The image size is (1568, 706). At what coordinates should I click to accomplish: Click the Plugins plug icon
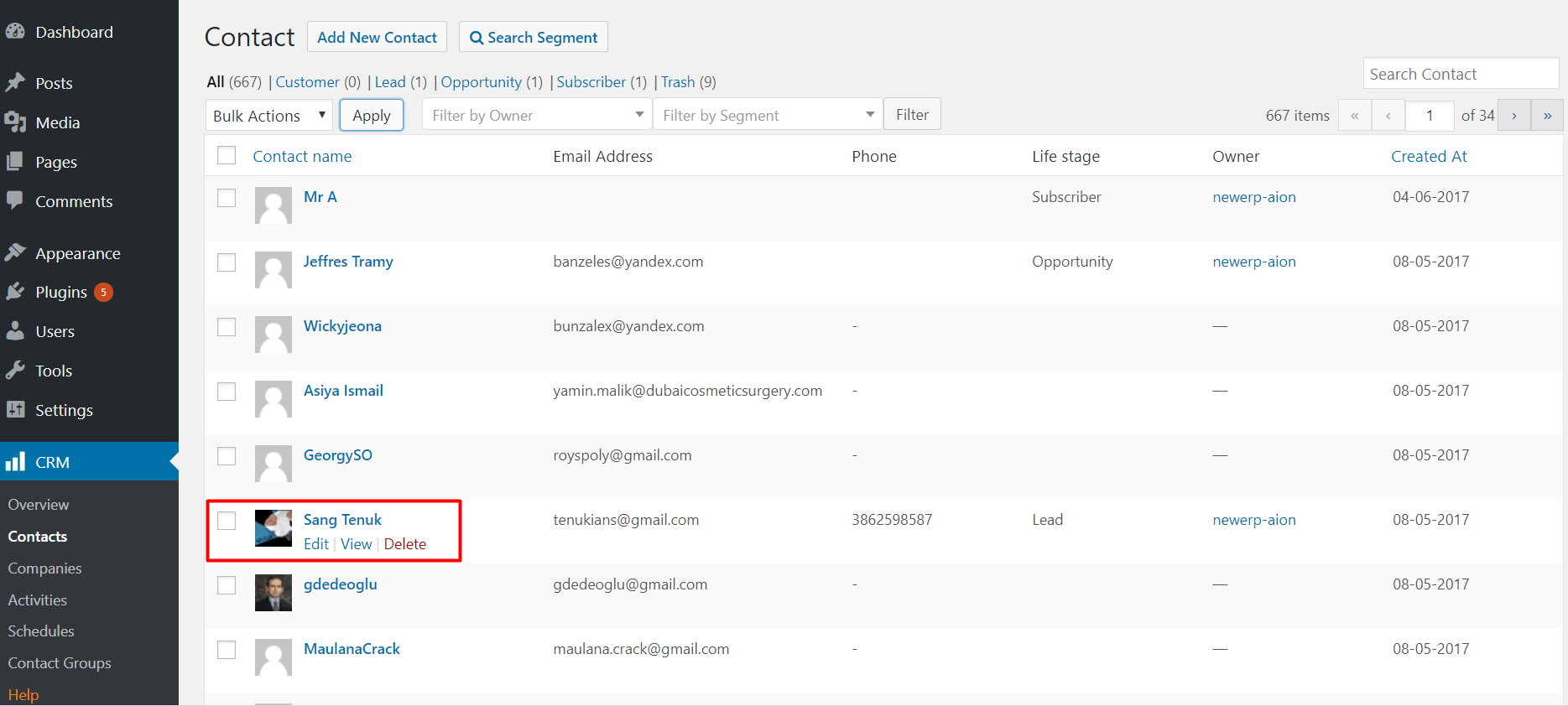coord(15,291)
